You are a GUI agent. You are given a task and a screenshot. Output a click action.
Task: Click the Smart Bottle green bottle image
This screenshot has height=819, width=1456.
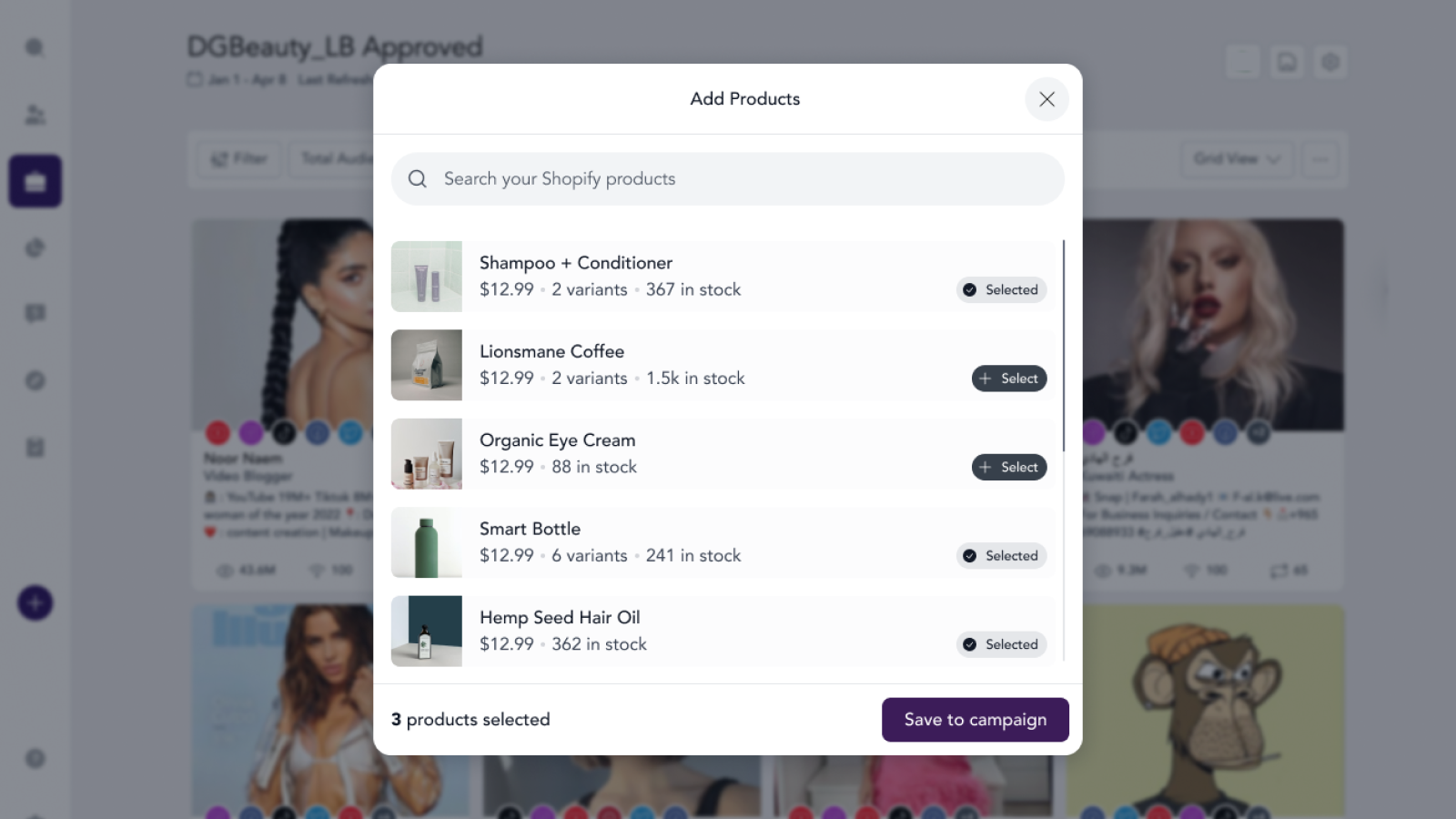427,542
